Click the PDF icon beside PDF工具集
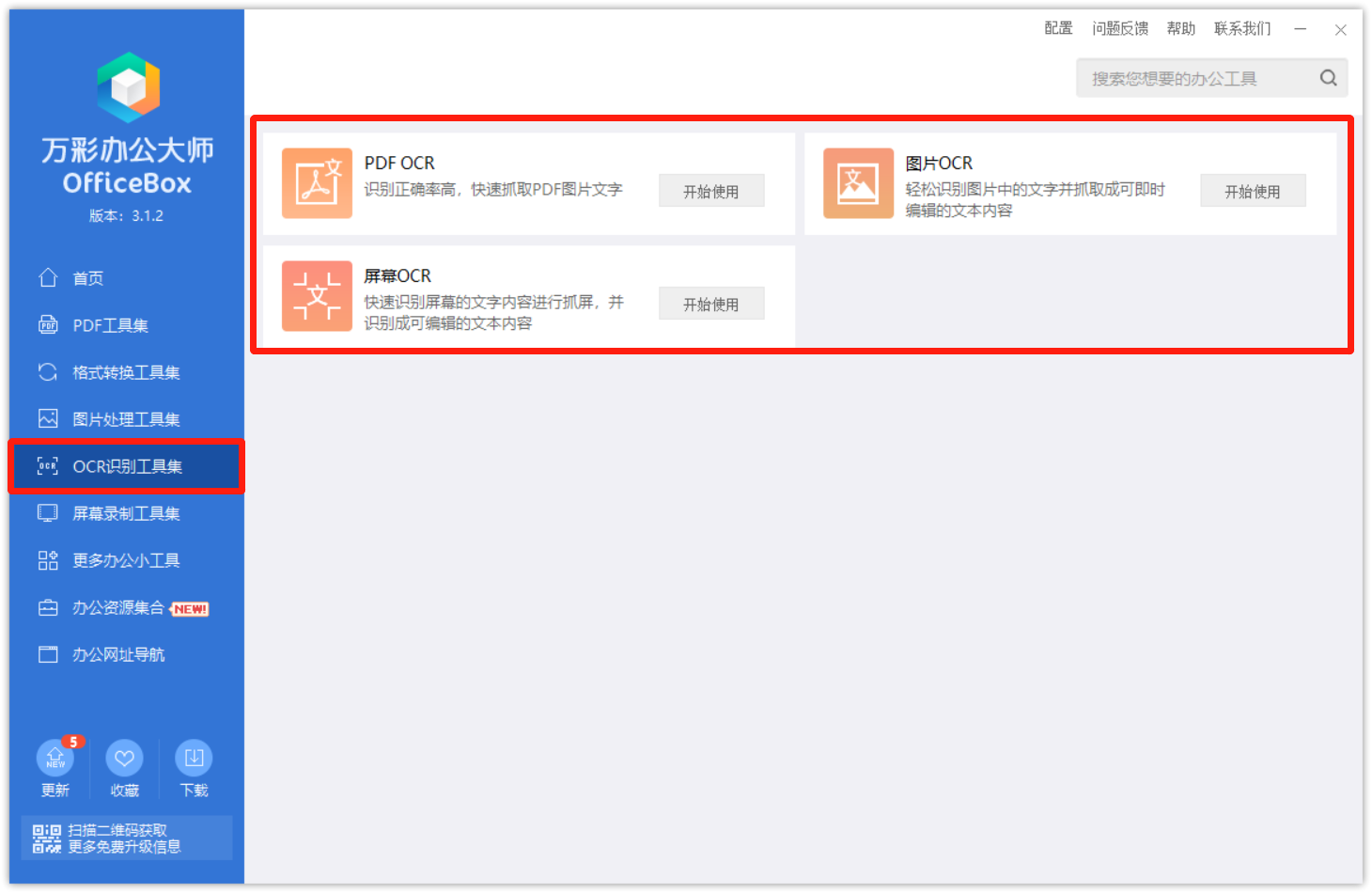Viewport: 1372px width, 893px height. (x=48, y=324)
